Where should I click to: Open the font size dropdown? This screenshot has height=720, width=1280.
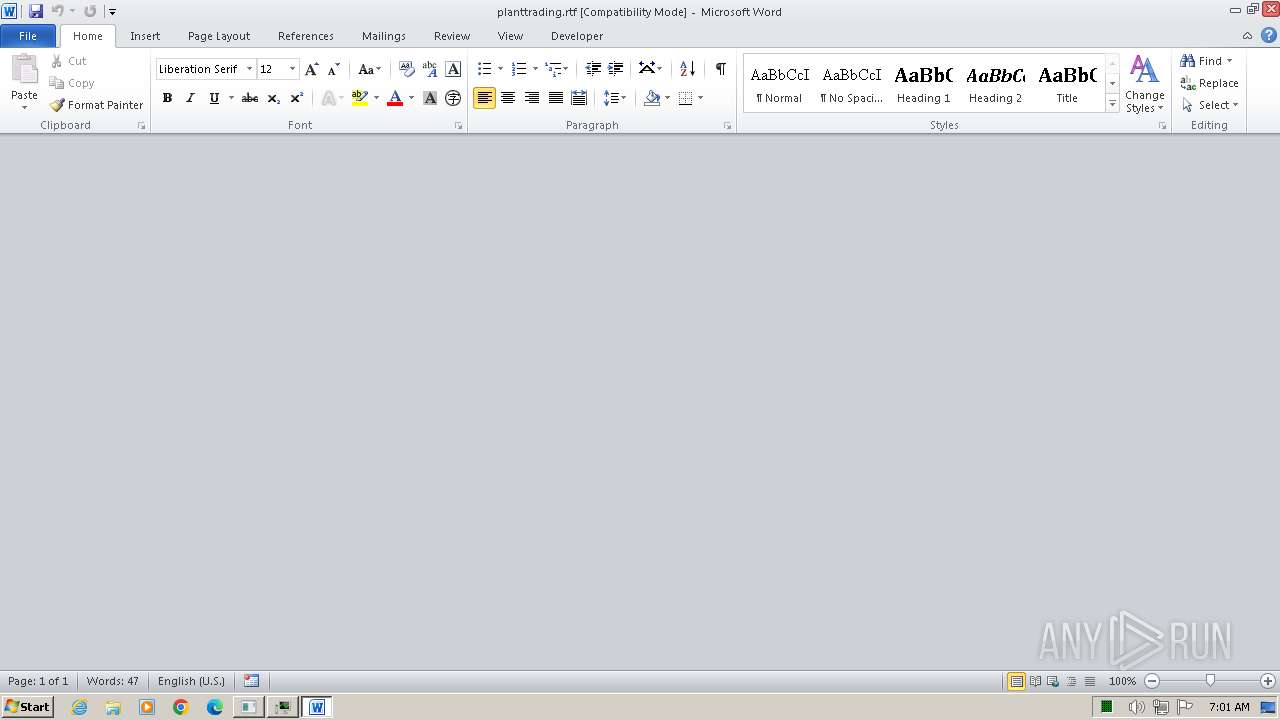tap(292, 69)
